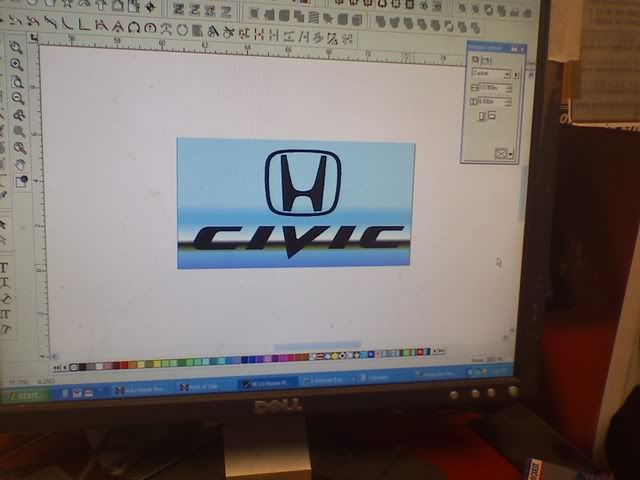This screenshot has height=480, width=640.
Task: Select portrait page orientation
Action: [x=481, y=117]
